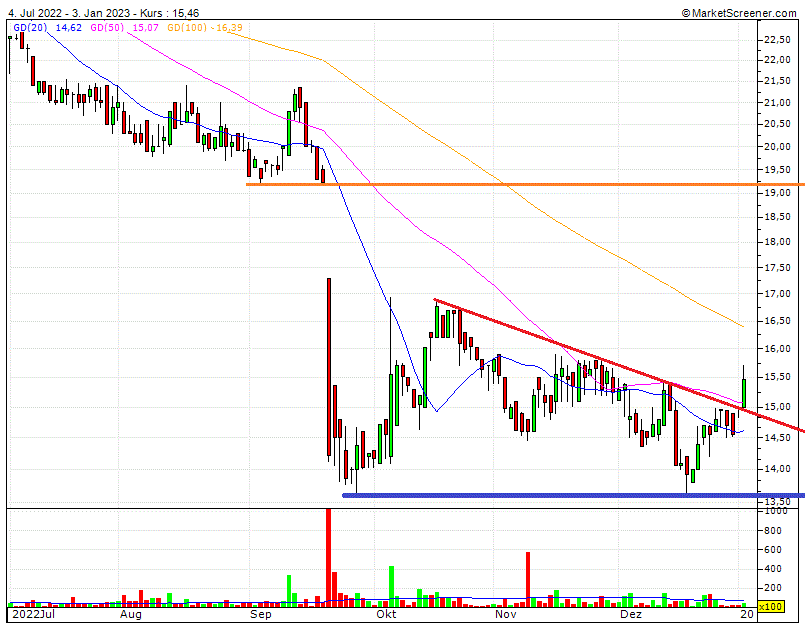Click the x100 volume multiplier badge
The width and height of the screenshot is (805, 630).
771,607
